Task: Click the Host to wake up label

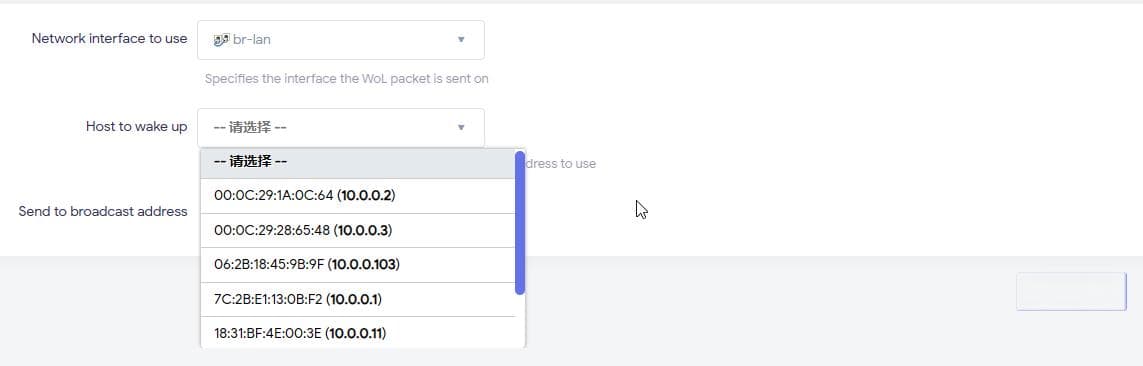Action: coord(136,126)
